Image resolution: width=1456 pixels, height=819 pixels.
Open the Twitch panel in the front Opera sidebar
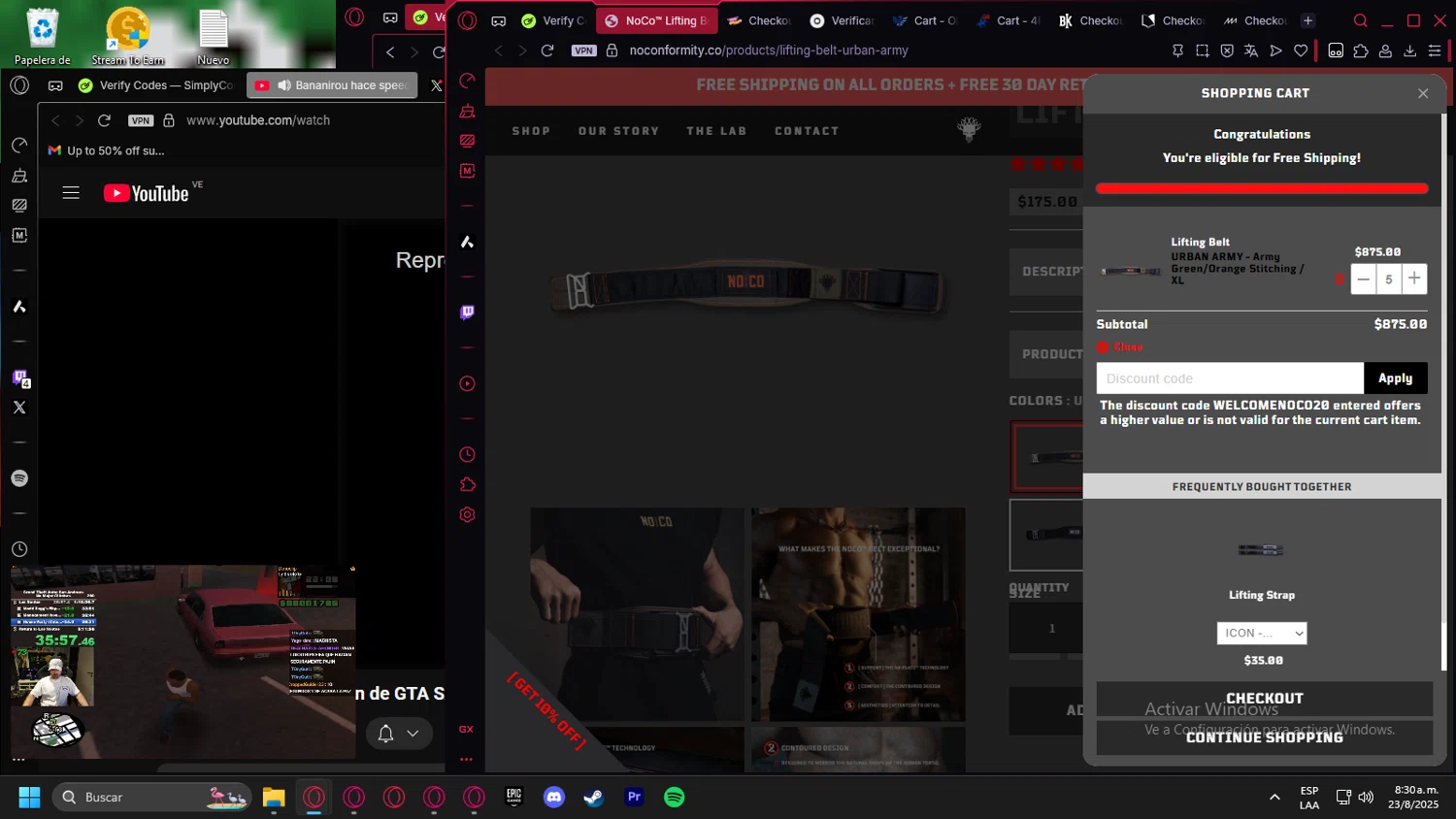(x=467, y=312)
